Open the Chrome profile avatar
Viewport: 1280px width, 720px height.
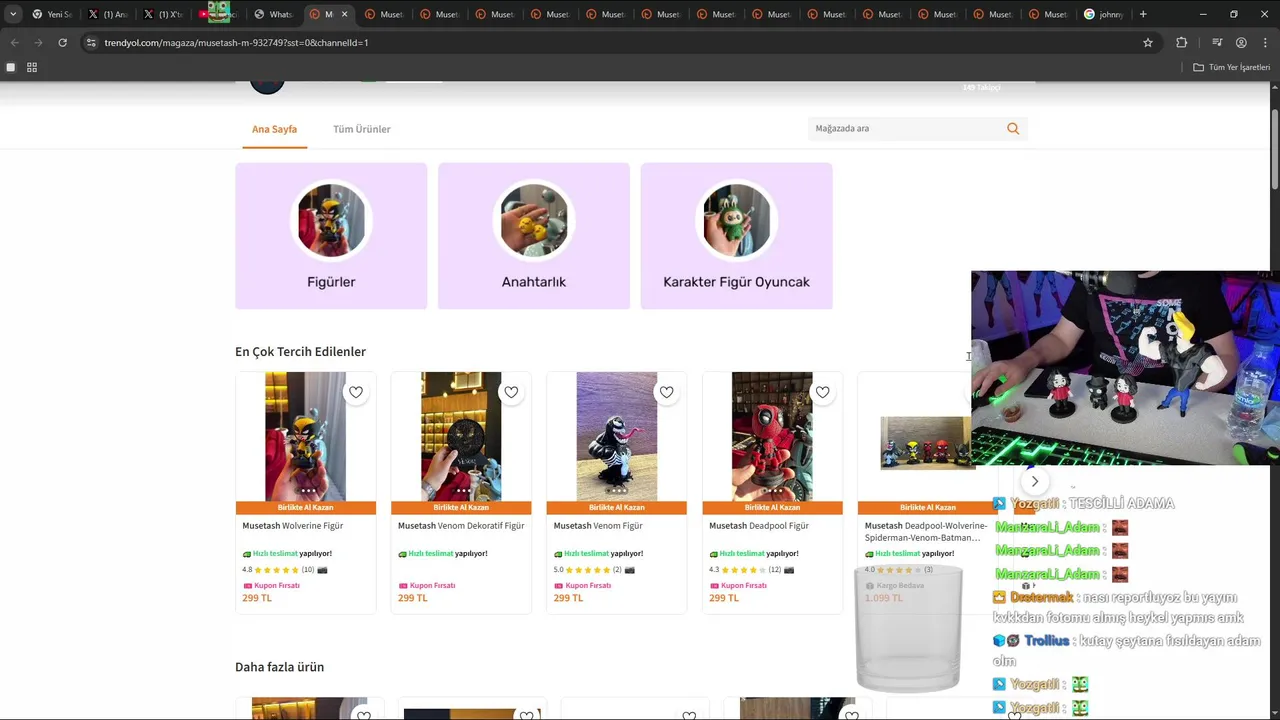click(1241, 43)
